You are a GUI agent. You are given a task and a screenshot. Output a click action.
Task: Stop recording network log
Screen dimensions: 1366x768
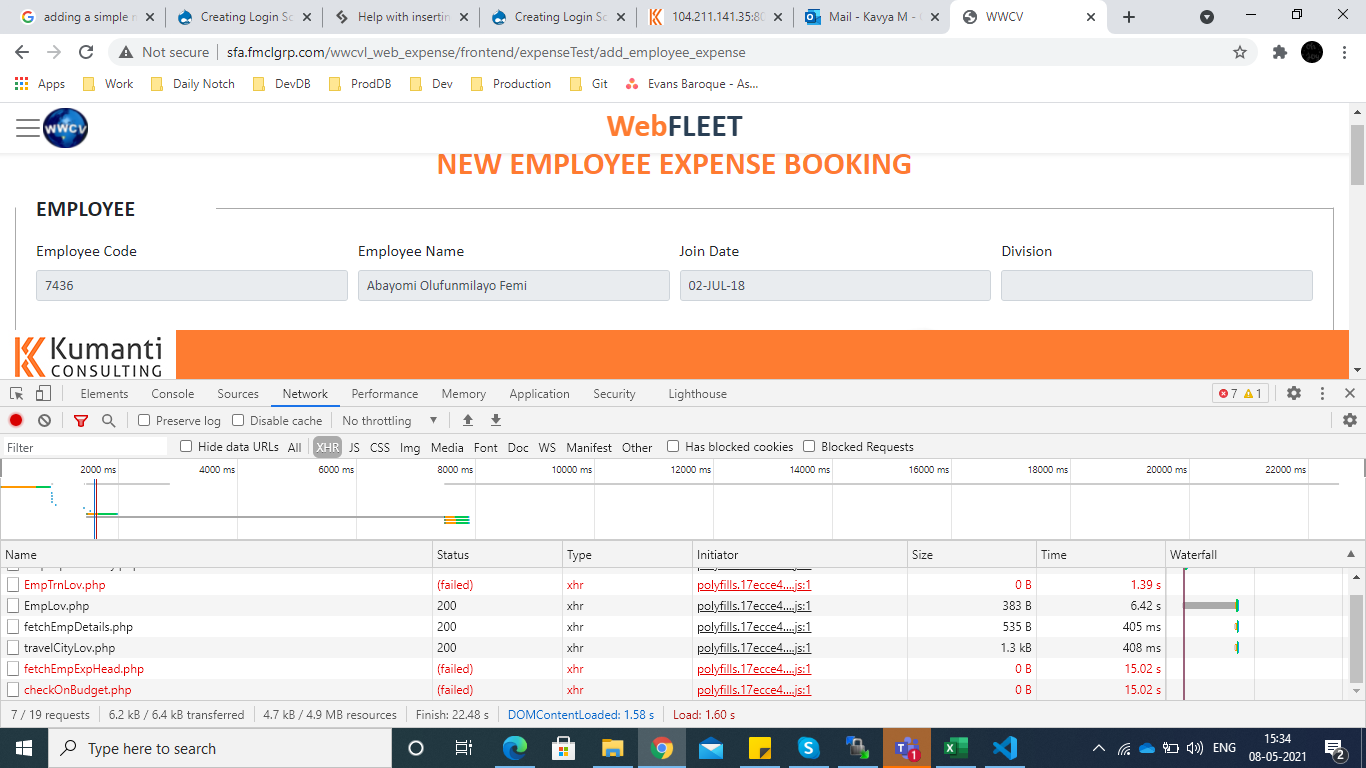(x=16, y=420)
